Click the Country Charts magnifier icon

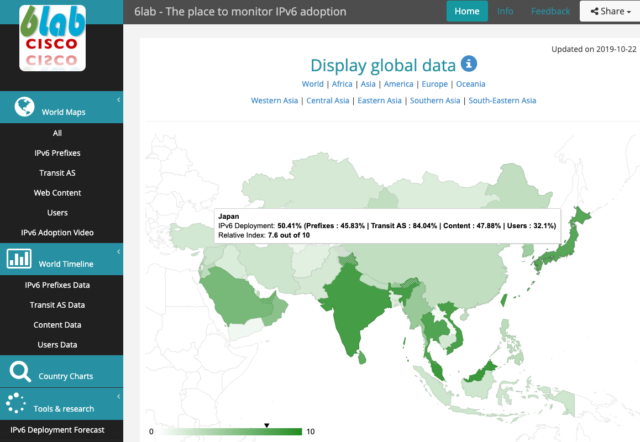pos(20,374)
